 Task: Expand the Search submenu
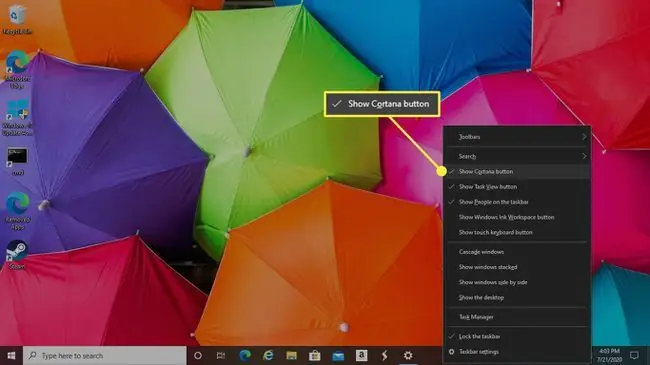(x=517, y=156)
